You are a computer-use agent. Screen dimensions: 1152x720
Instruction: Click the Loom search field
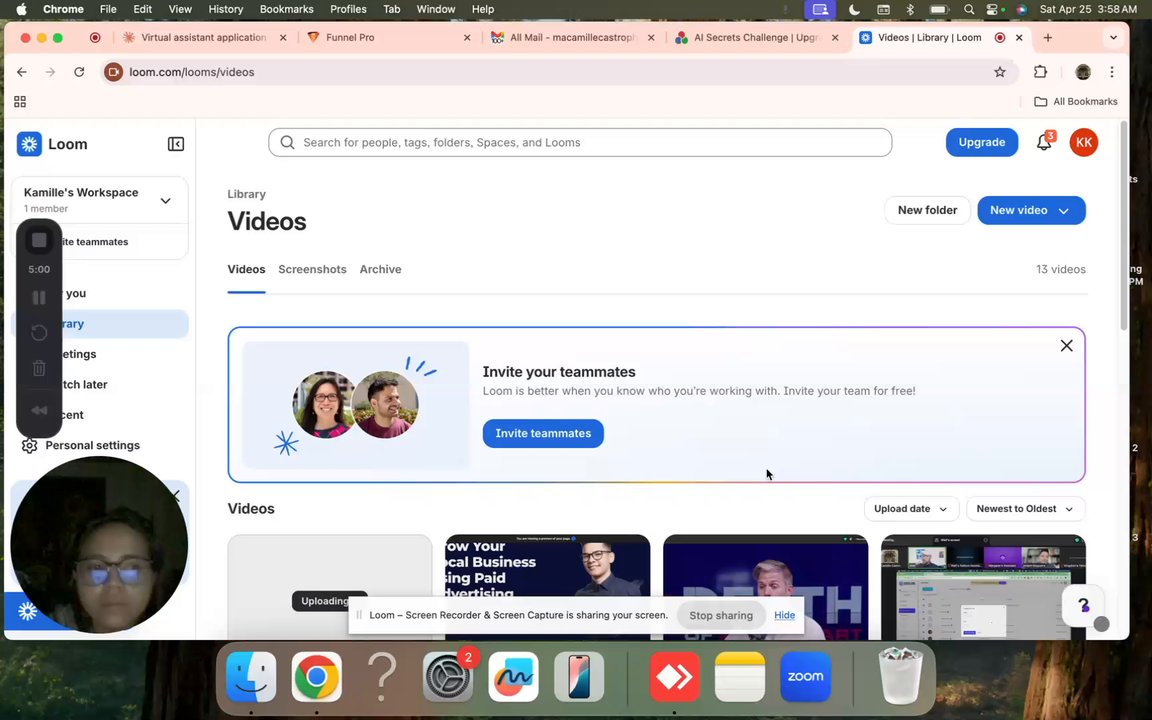(580, 143)
